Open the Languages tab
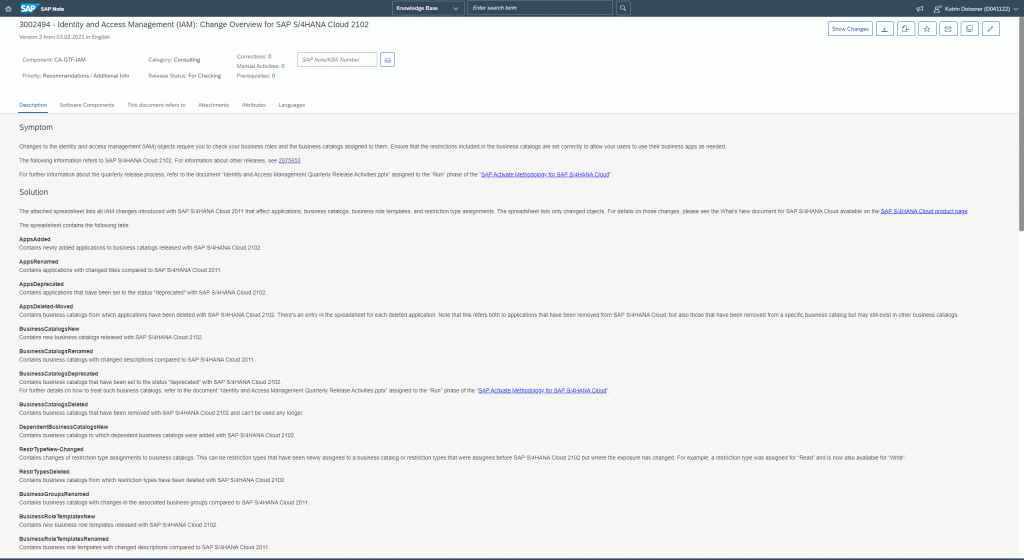The image size is (1024, 560). click(291, 105)
